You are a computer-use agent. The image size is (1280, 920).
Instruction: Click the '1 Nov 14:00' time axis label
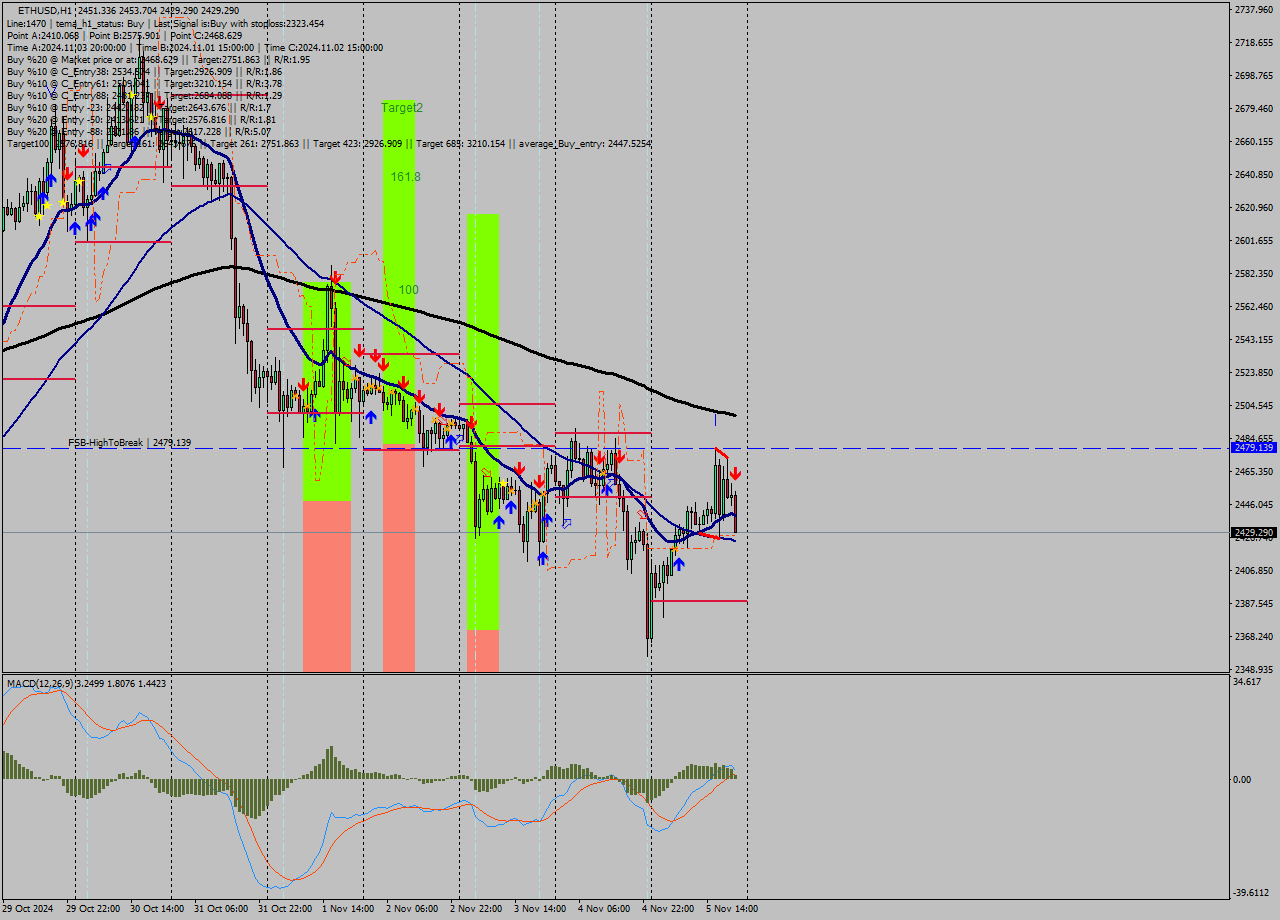point(348,909)
